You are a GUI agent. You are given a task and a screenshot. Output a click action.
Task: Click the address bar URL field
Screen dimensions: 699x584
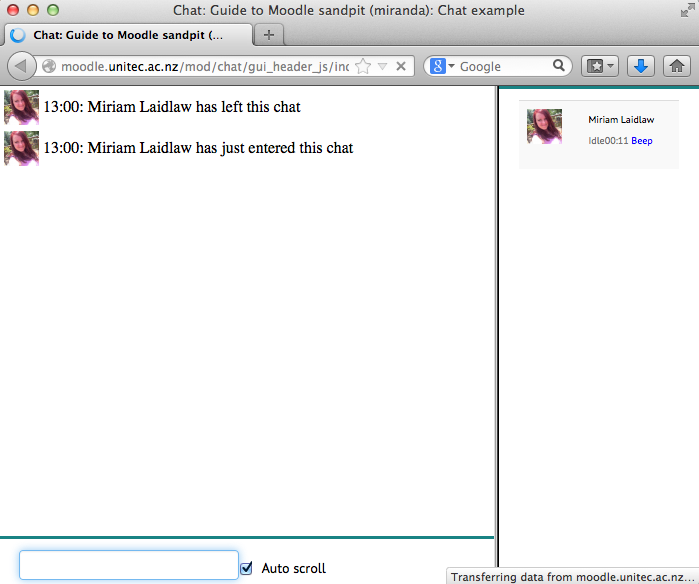205,66
